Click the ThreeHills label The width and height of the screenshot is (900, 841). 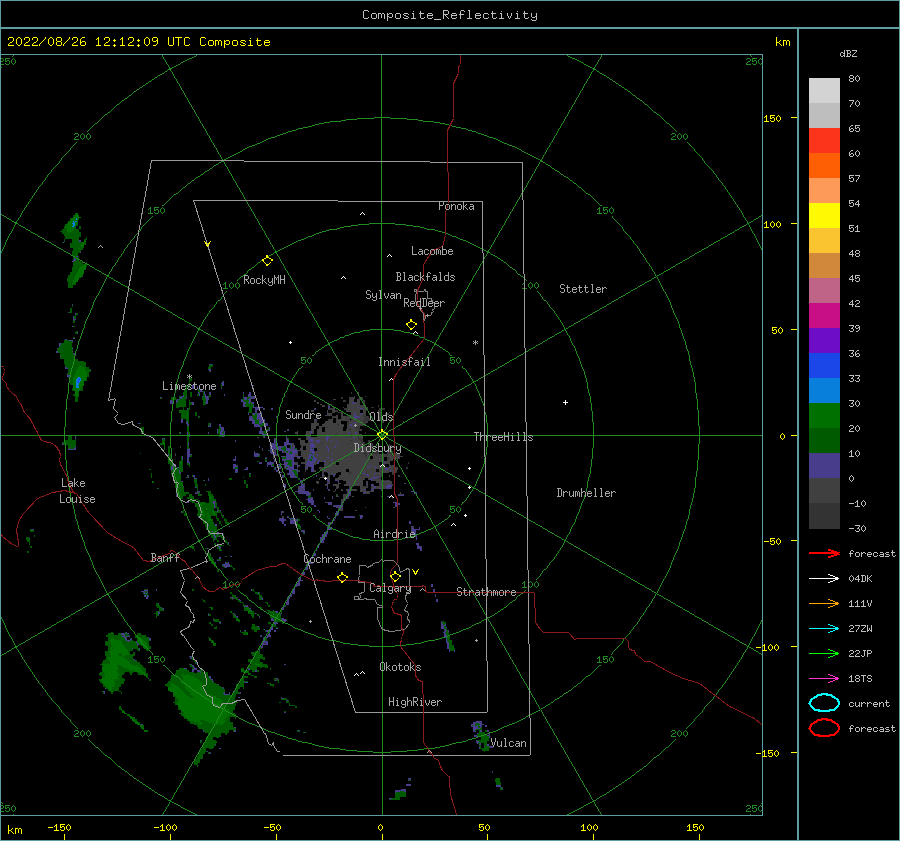pyautogui.click(x=503, y=437)
